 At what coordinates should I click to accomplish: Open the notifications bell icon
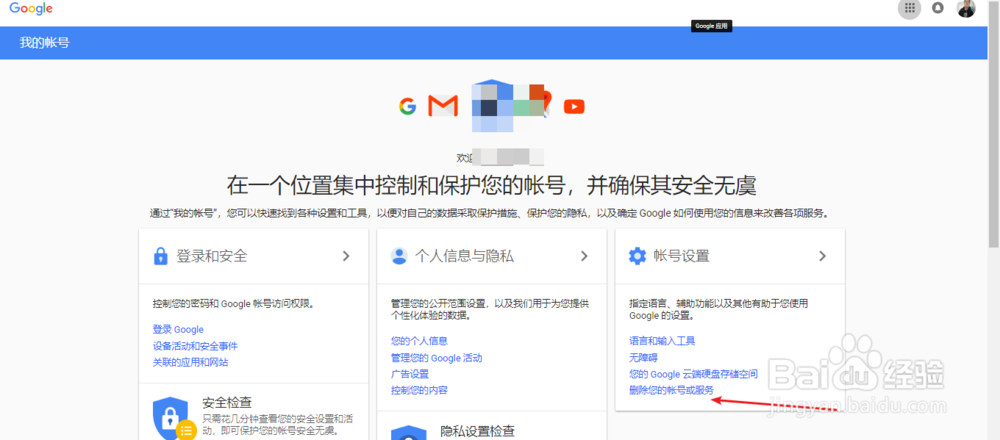(938, 8)
